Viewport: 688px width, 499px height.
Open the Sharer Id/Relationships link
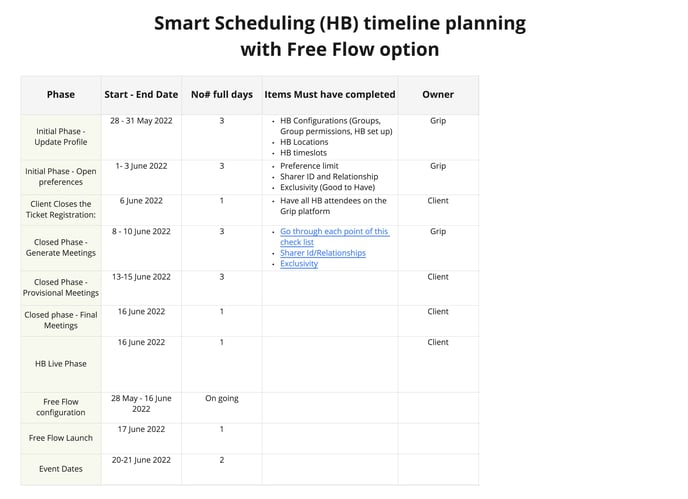323,253
